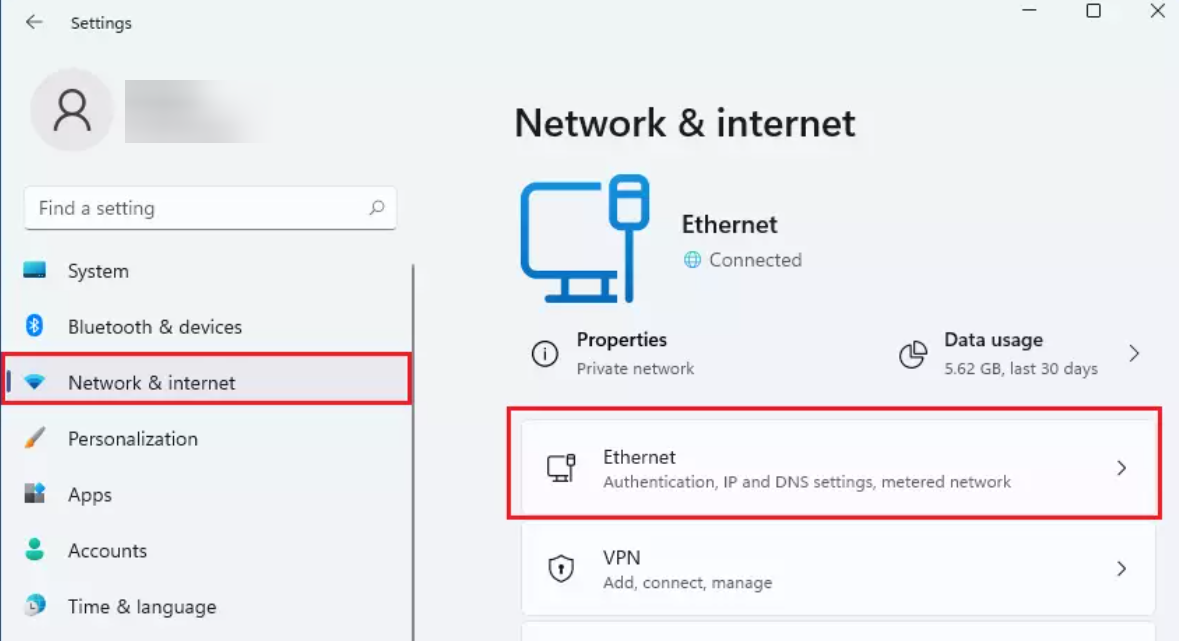Expand the Ethernet settings chevron

click(x=1121, y=468)
